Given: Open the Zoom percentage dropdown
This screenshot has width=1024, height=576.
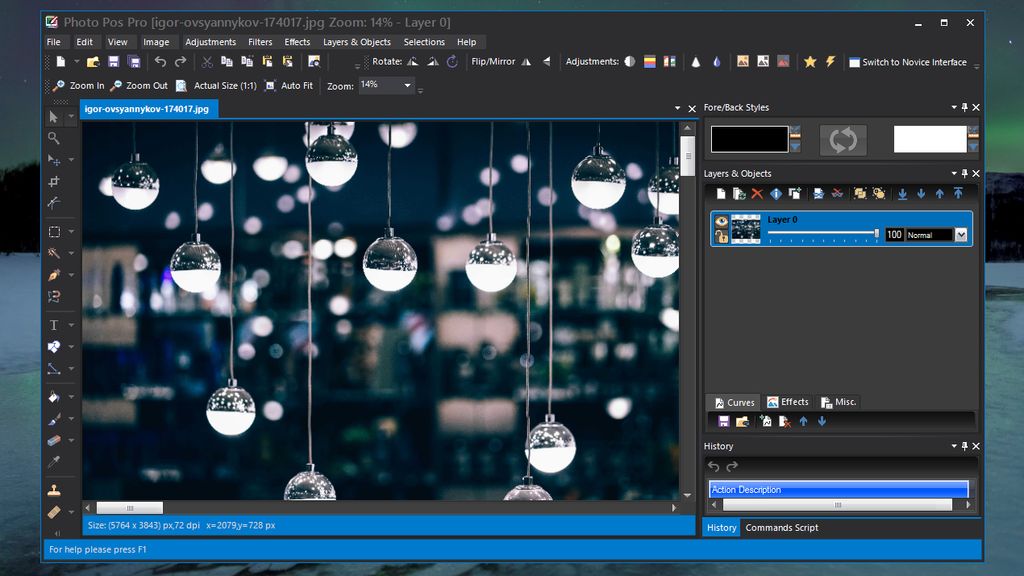Looking at the screenshot, I should pyautogui.click(x=407, y=85).
